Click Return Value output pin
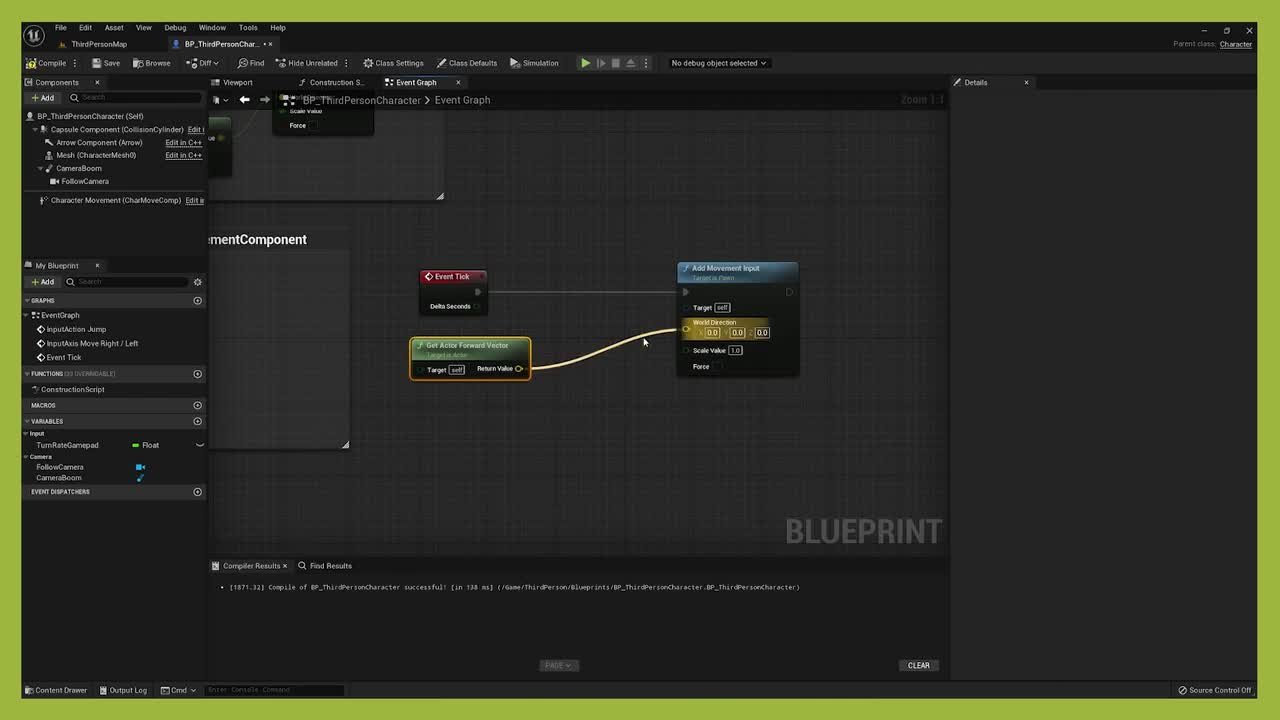 pos(519,368)
